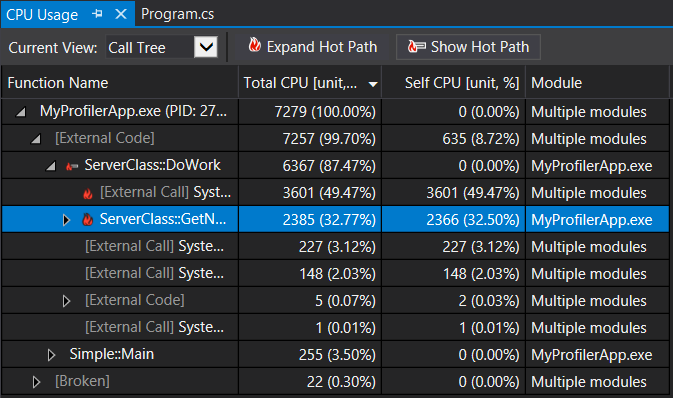The width and height of the screenshot is (673, 398).
Task: Sort by the Self CPU column header
Action: click(x=454, y=82)
